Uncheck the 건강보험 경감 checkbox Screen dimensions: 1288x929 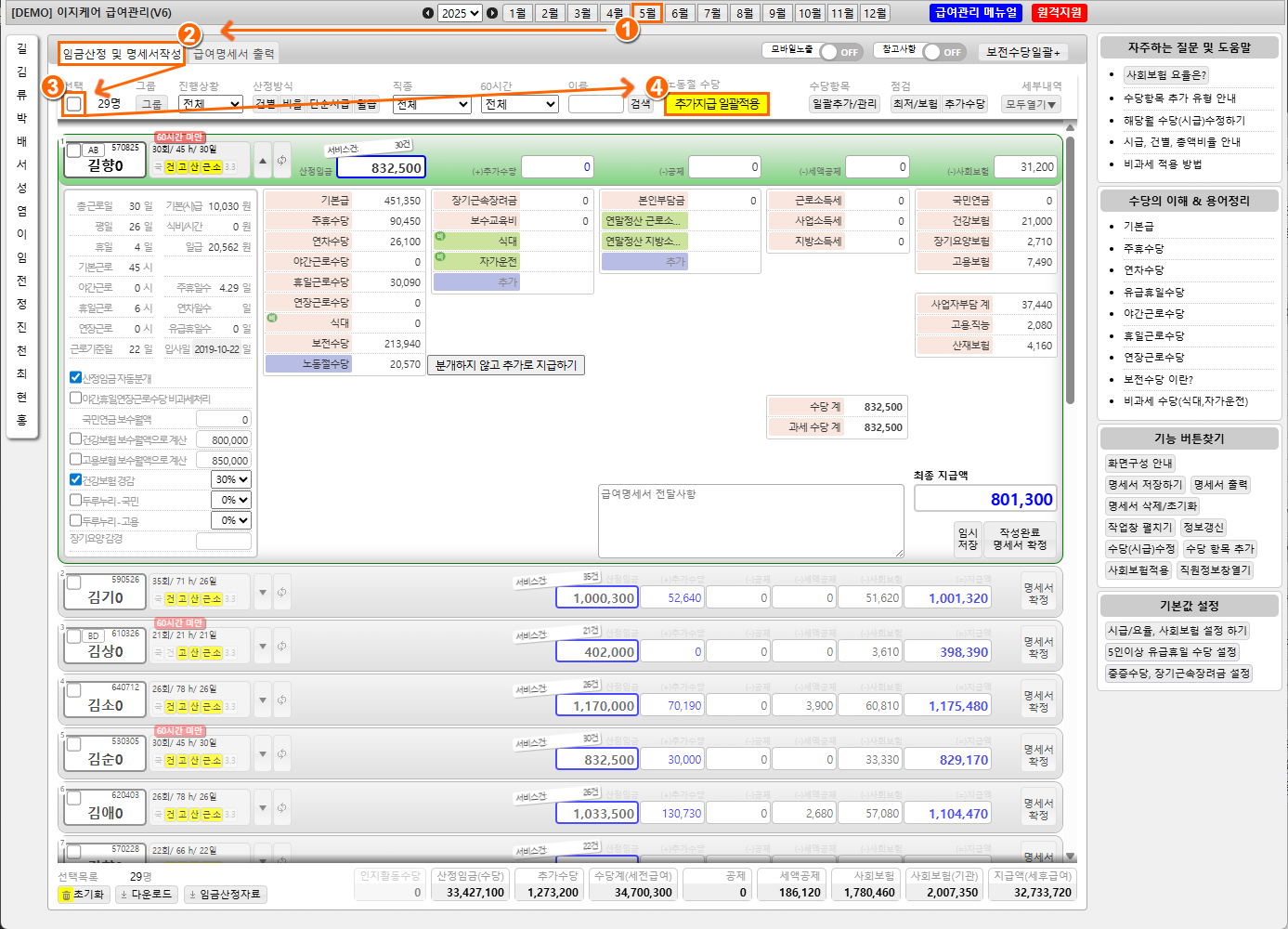[x=76, y=480]
